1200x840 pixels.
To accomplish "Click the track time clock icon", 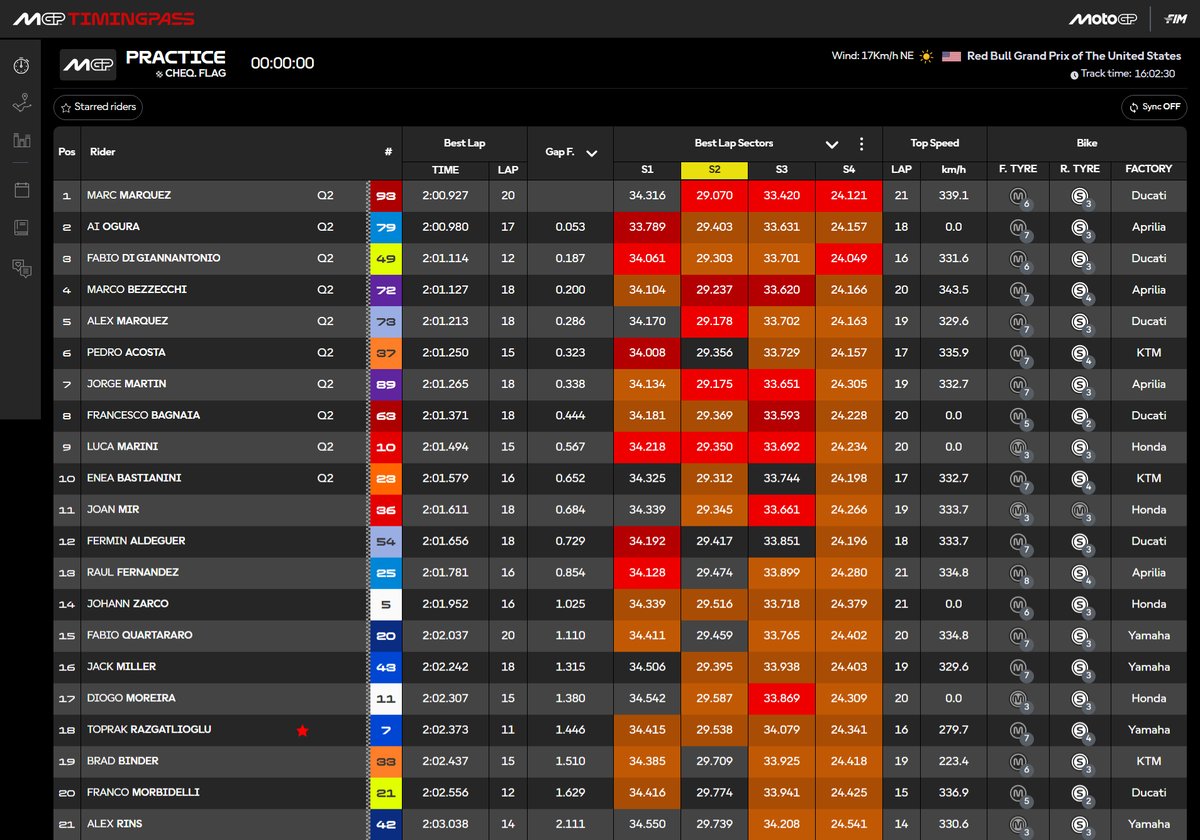I will (1074, 74).
